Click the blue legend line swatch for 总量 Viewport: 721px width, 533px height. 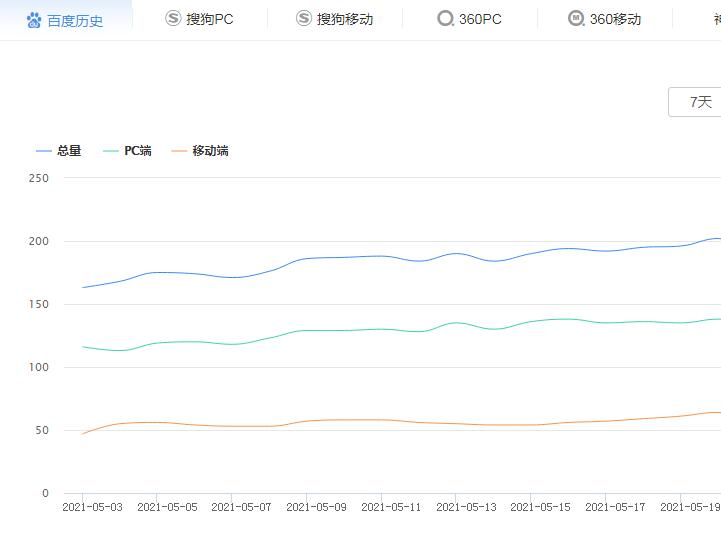pyautogui.click(x=44, y=151)
